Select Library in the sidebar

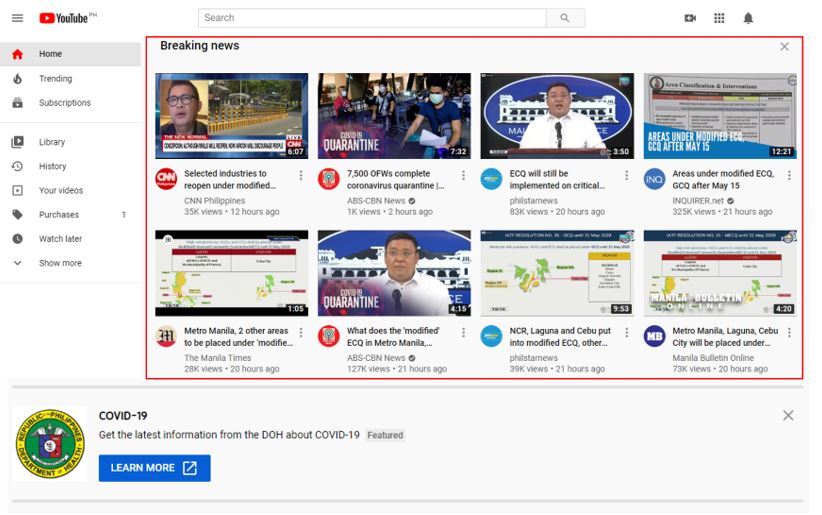click(x=70, y=142)
